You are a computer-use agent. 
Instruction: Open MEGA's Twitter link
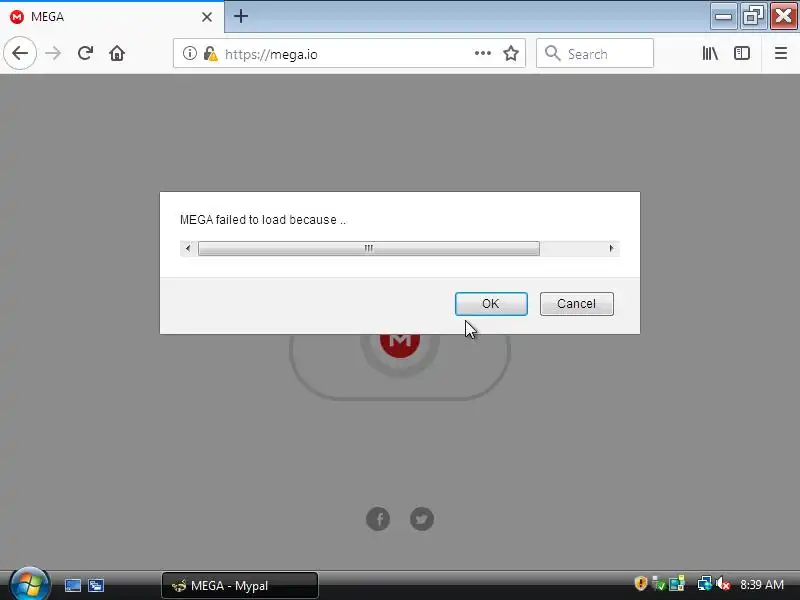(422, 519)
